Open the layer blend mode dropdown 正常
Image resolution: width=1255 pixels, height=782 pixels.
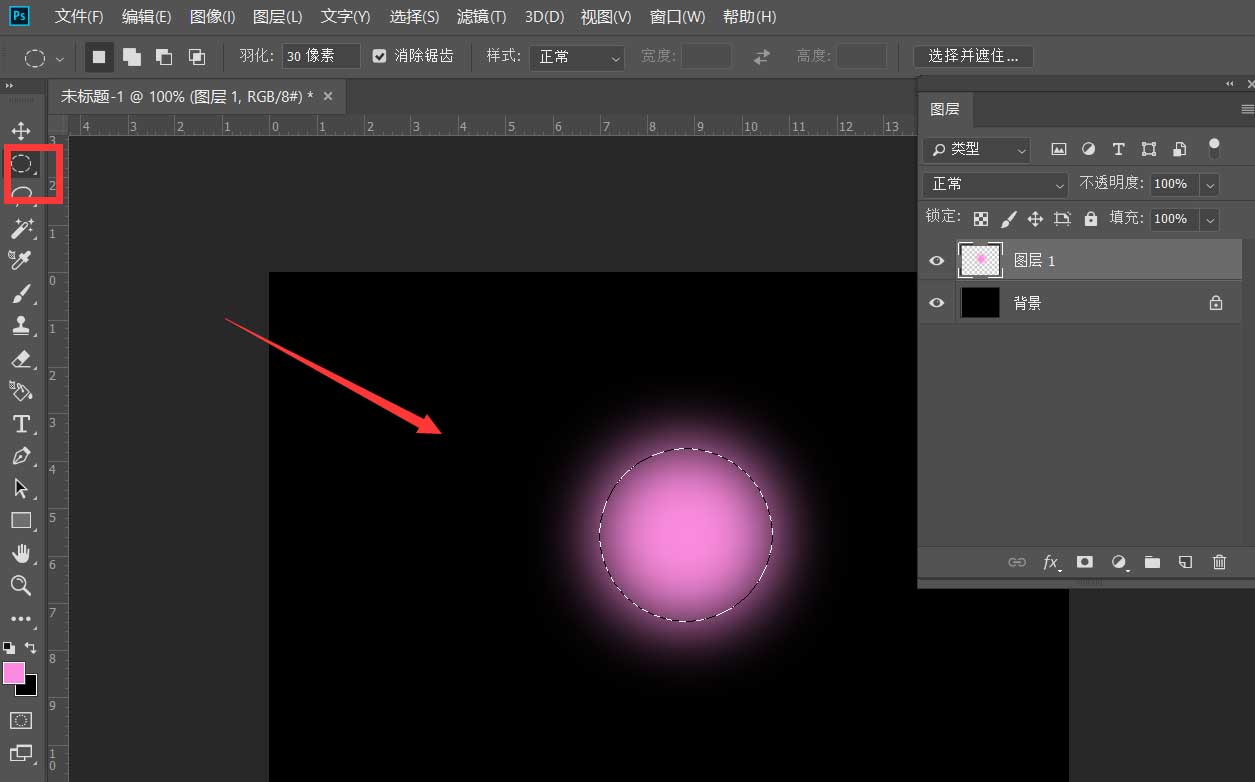[996, 184]
